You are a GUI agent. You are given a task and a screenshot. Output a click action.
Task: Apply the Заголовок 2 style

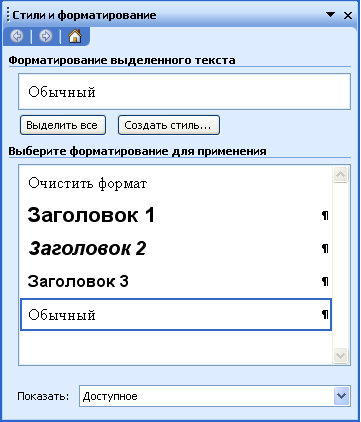[176, 248]
